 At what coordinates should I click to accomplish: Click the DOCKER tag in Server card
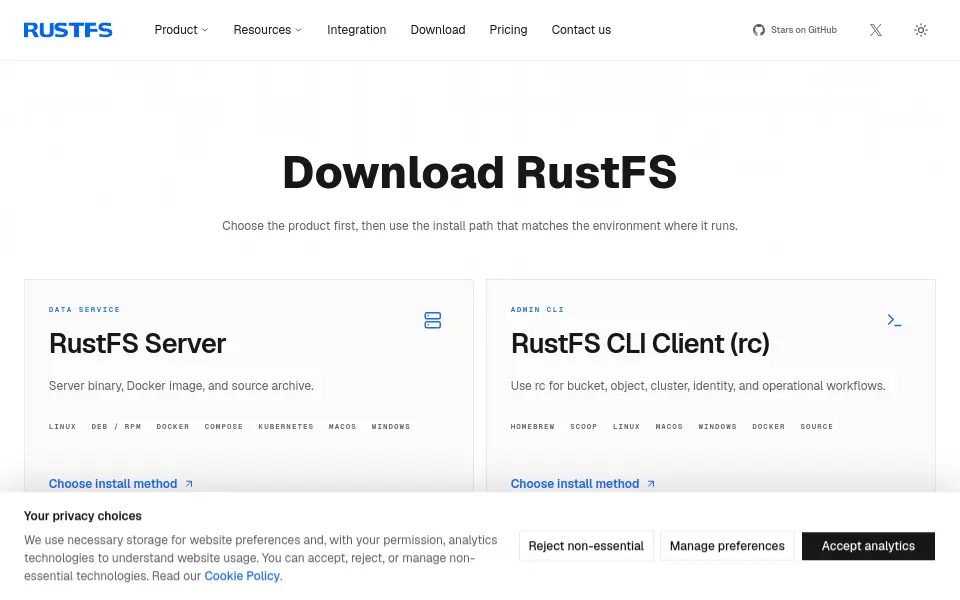[173, 427]
